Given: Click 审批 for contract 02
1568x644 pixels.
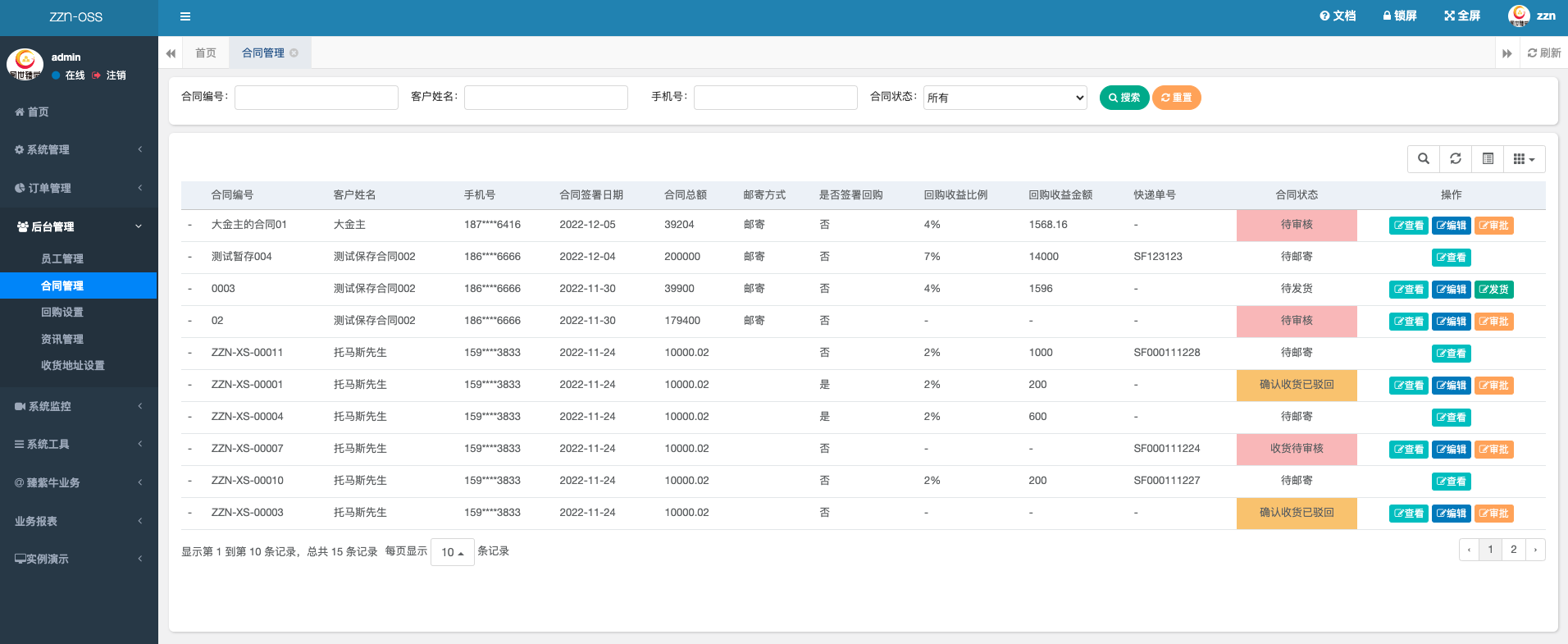Looking at the screenshot, I should (1494, 322).
